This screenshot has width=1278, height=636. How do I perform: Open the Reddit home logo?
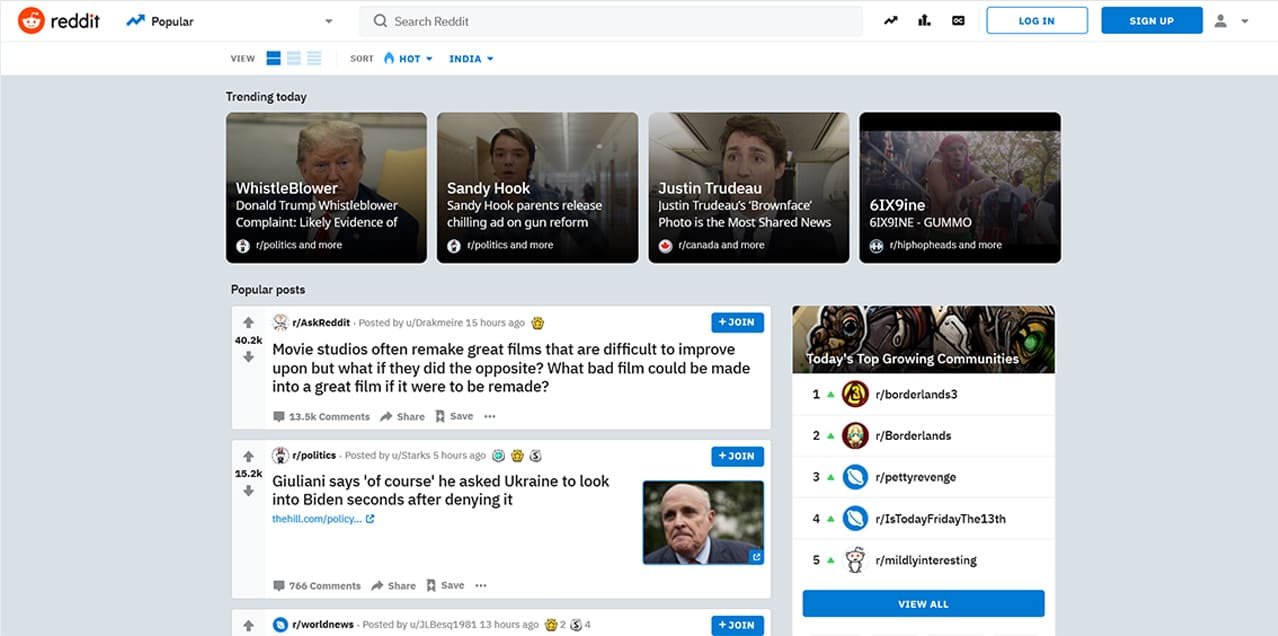59,20
